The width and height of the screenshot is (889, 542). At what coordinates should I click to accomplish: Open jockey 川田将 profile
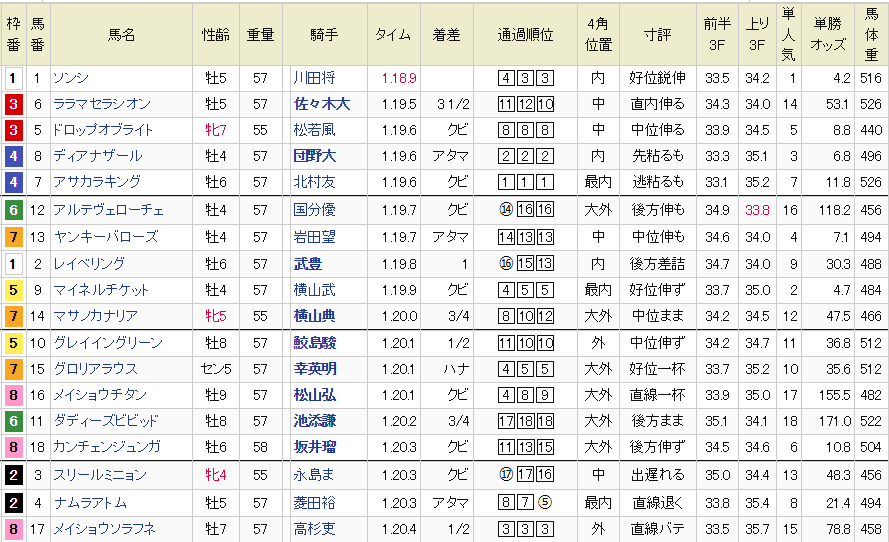coord(313,78)
